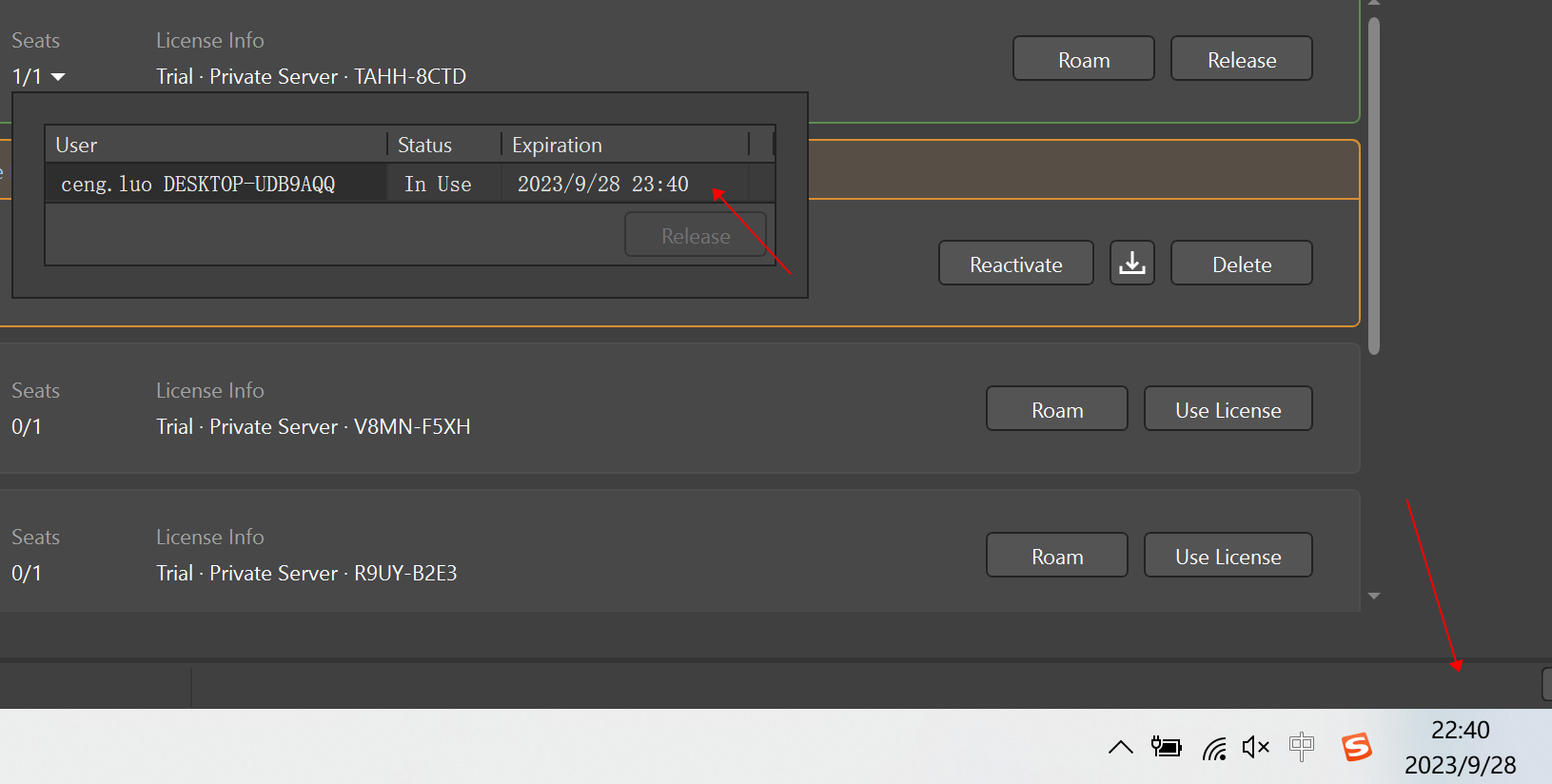Unmute the muted speaker volume icon
1552x784 pixels.
pos(1255,747)
